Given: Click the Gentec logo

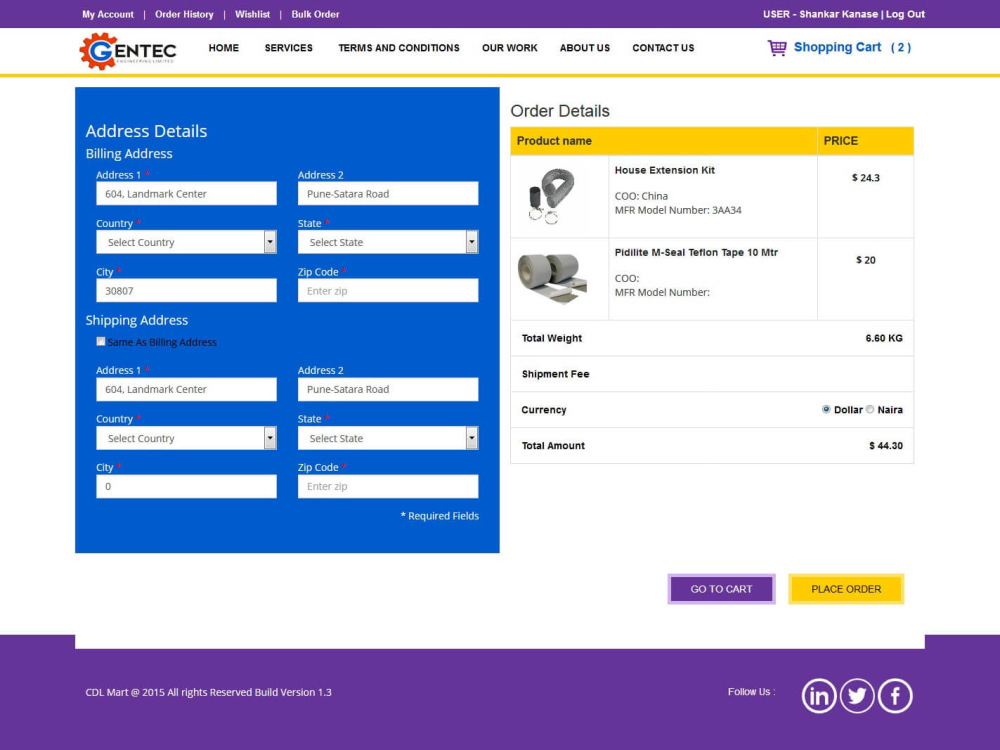Looking at the screenshot, I should (128, 50).
